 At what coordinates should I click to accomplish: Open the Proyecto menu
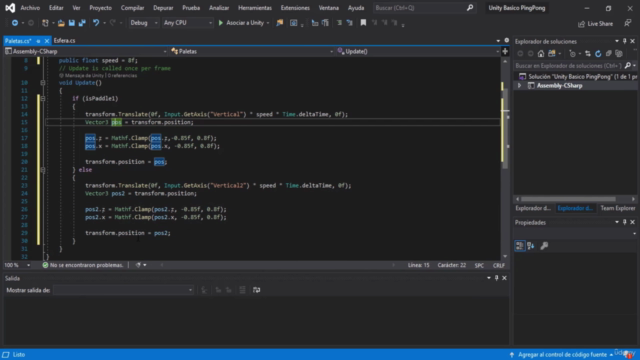pyautogui.click(x=100, y=8)
